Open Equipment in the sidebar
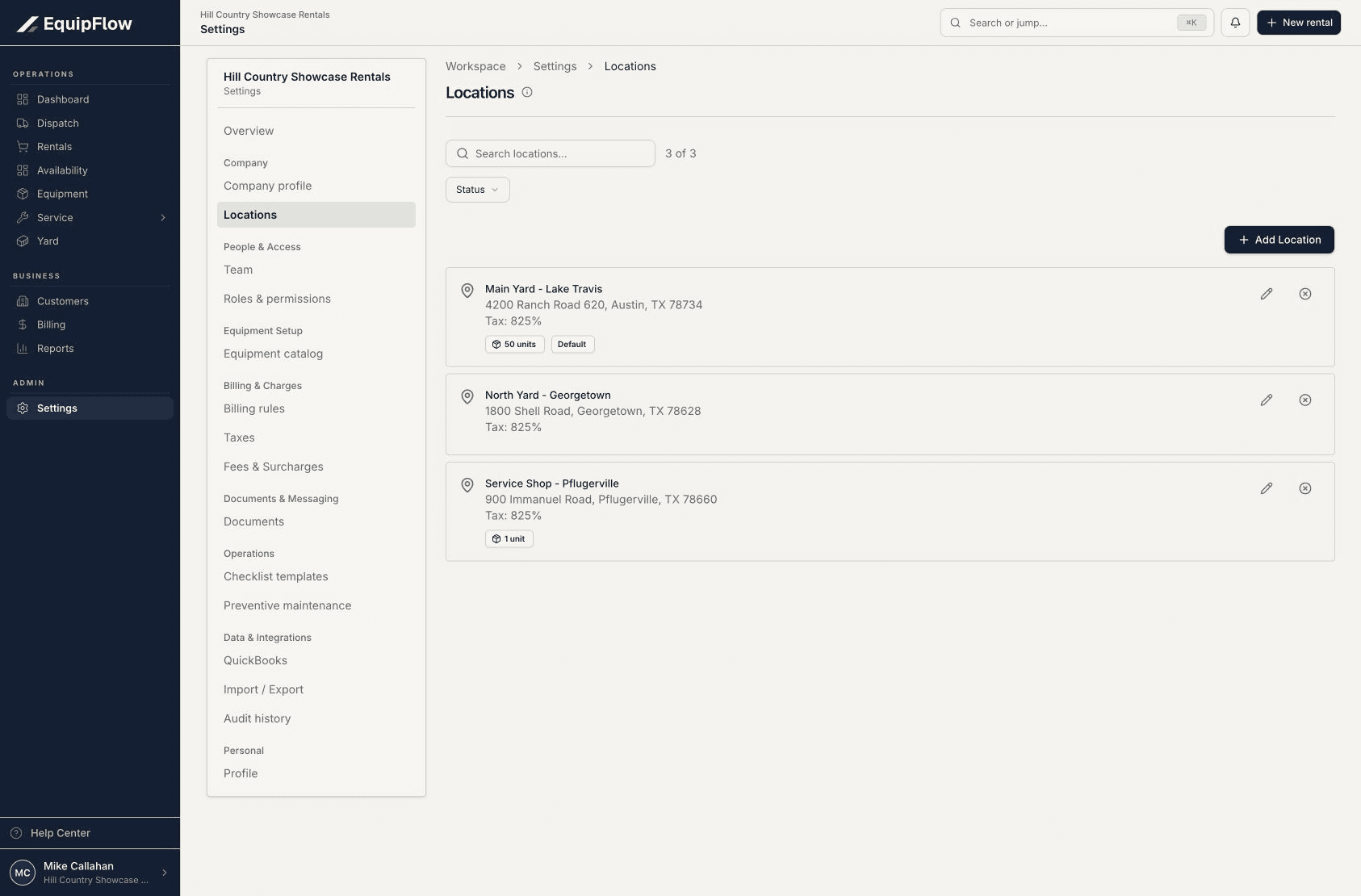Viewport: 1361px width, 896px height. click(x=90, y=194)
